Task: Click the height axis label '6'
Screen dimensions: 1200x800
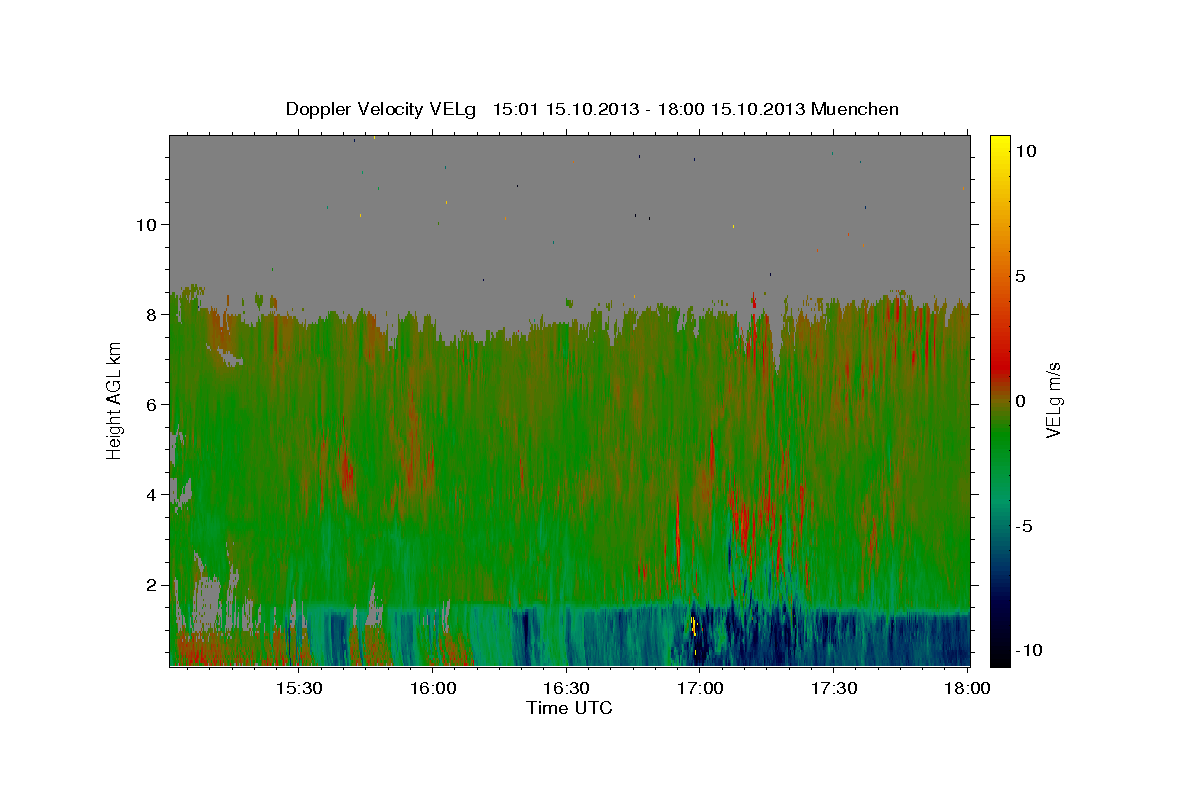Action: [x=153, y=404]
